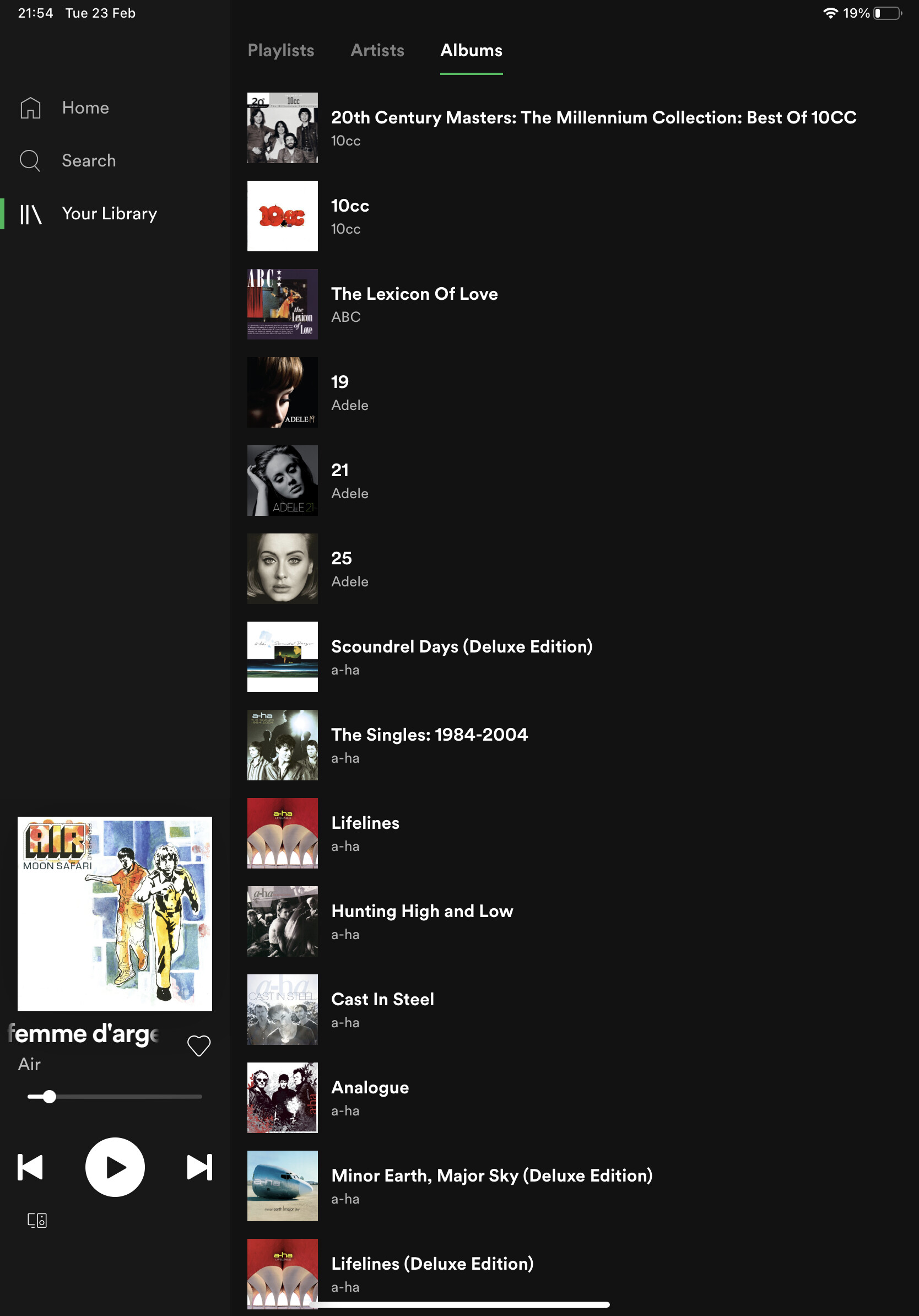Open the 20th Century Masters album cover
The height and width of the screenshot is (1316, 919).
point(283,128)
